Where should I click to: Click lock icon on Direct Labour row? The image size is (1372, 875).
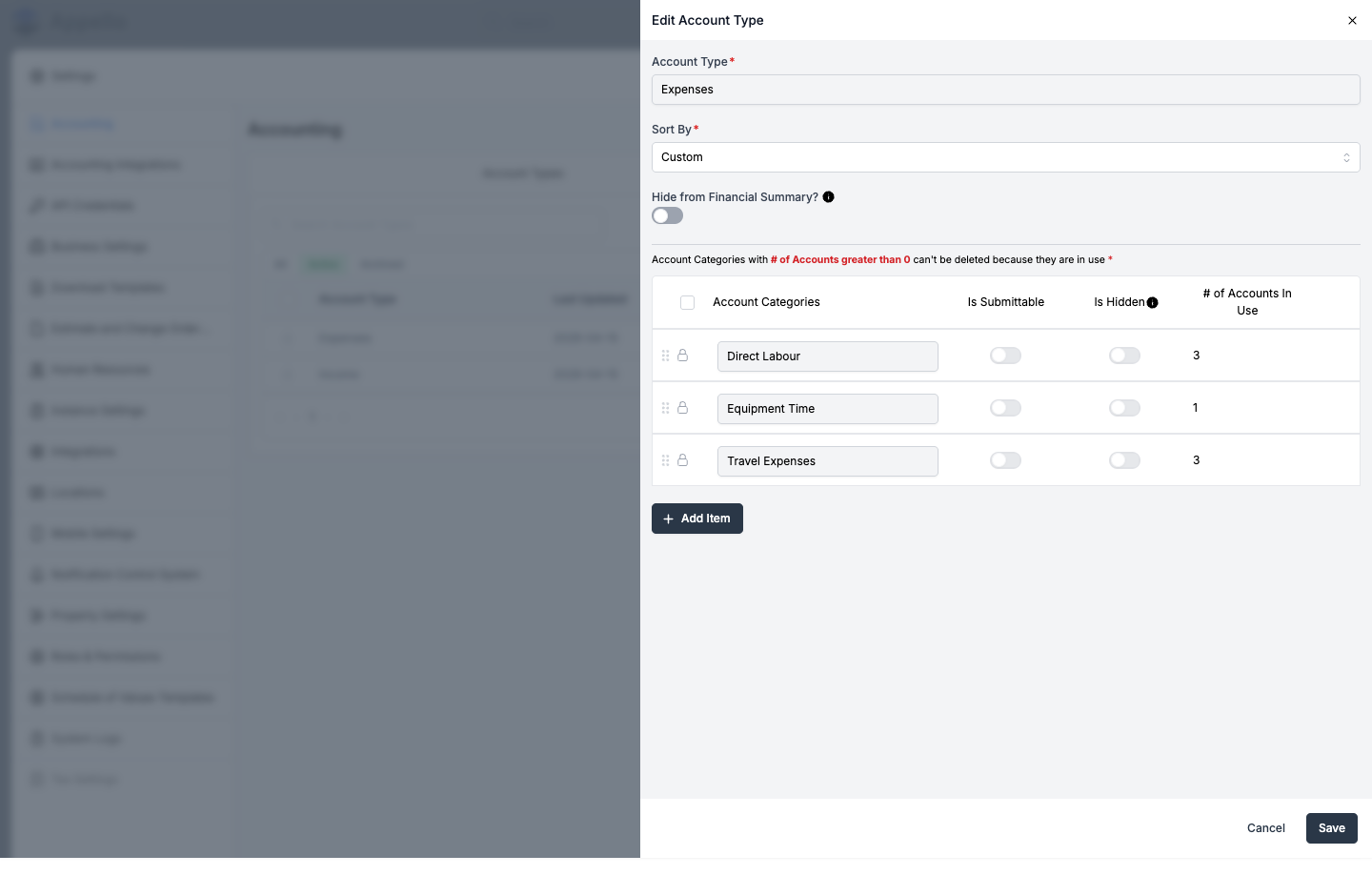click(x=682, y=356)
